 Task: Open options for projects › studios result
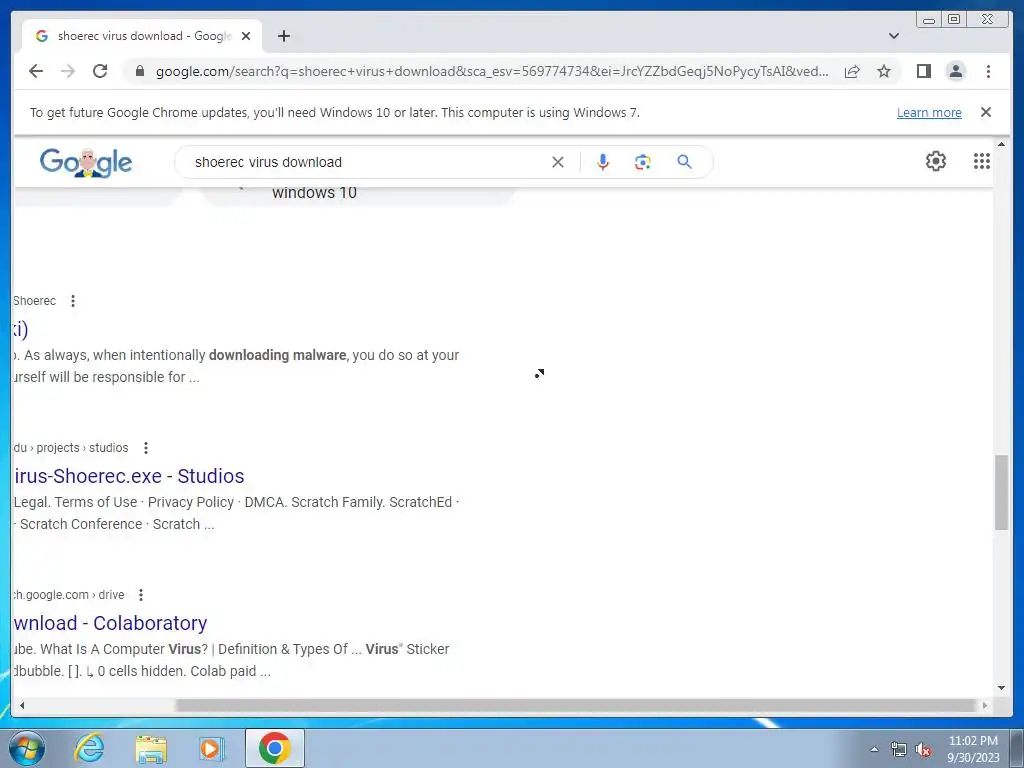146,448
